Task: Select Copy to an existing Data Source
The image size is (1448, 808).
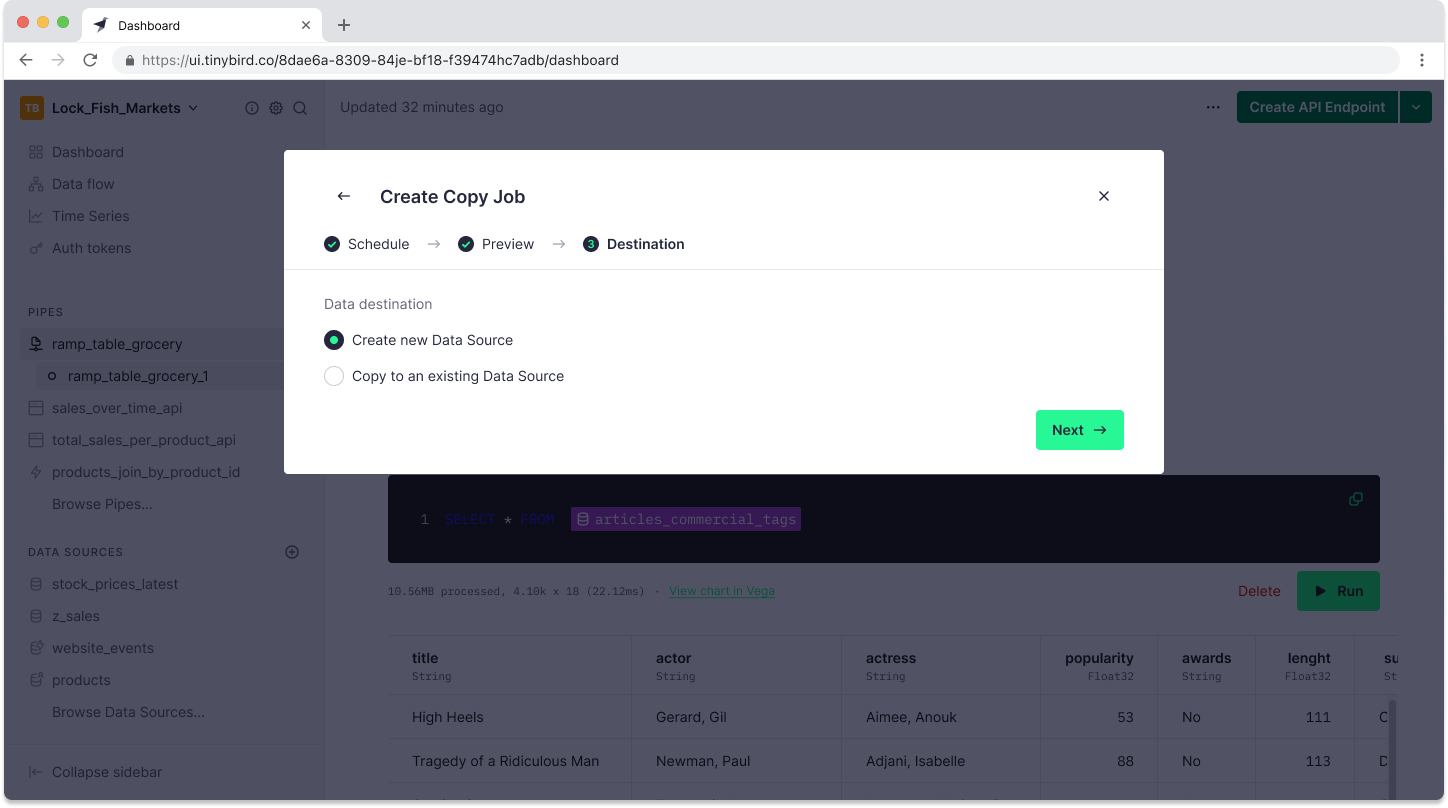Action: [x=334, y=376]
